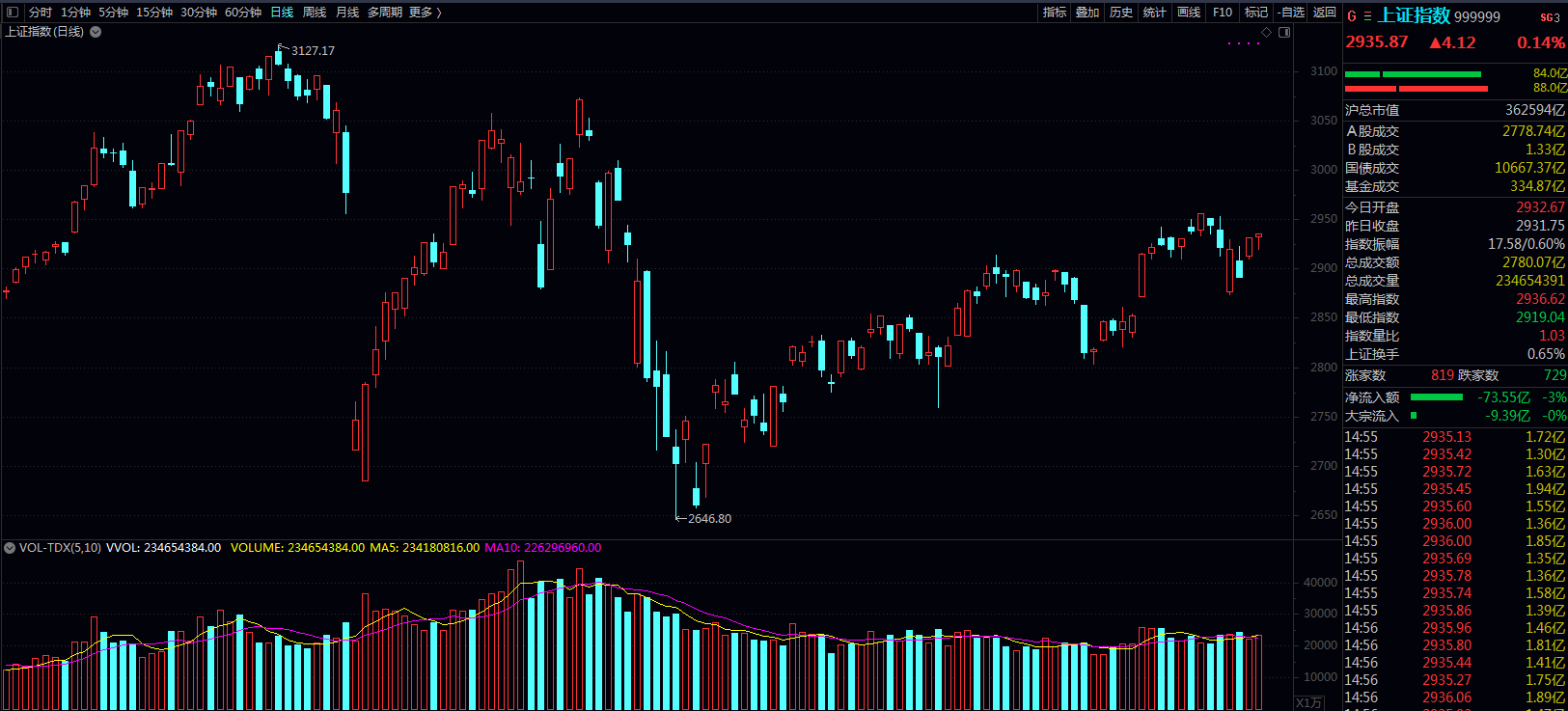Open the 更多 periods dropdown
This screenshot has height=711, width=1568.
[426, 13]
